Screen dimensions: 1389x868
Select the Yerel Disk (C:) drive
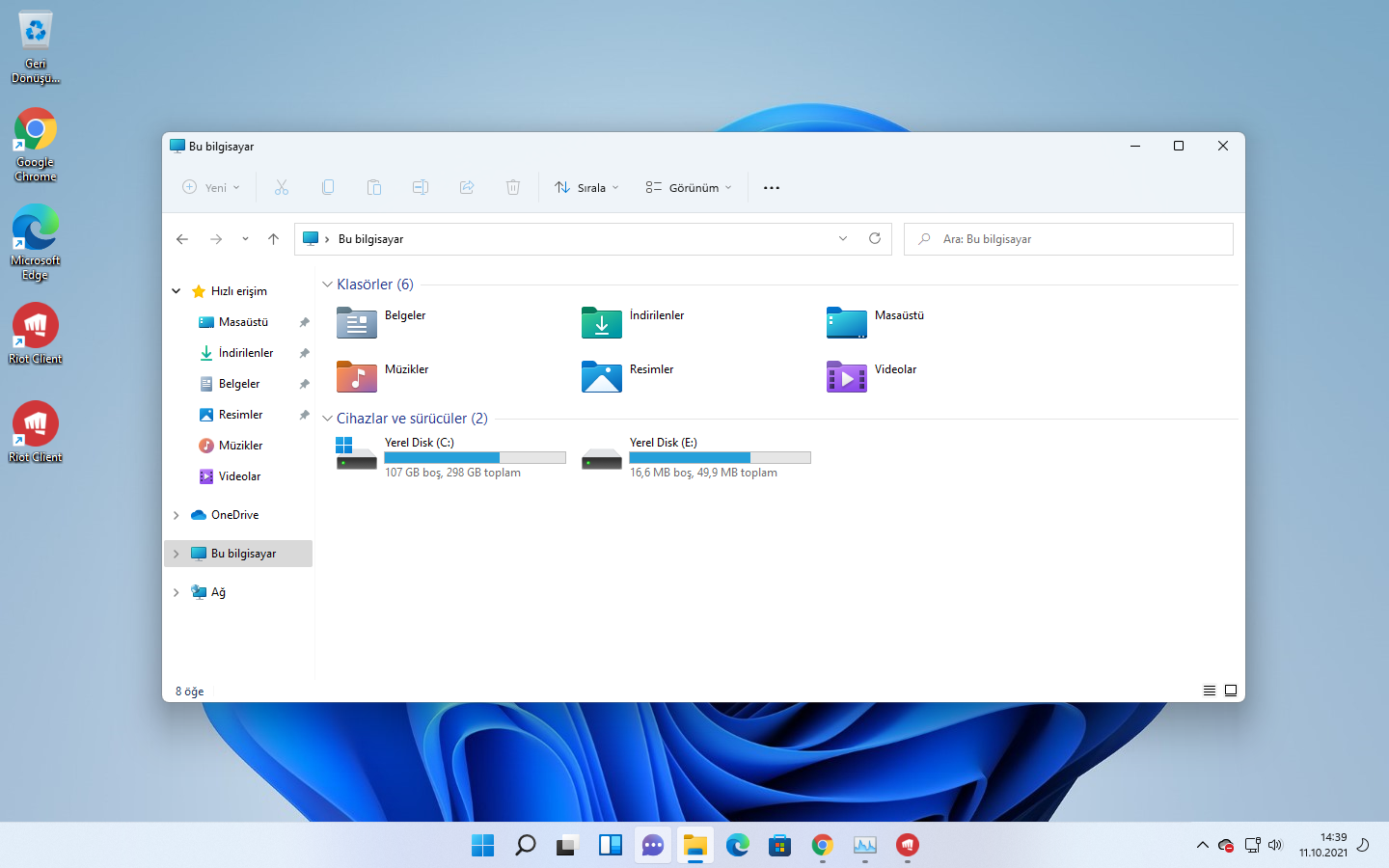[x=450, y=457]
